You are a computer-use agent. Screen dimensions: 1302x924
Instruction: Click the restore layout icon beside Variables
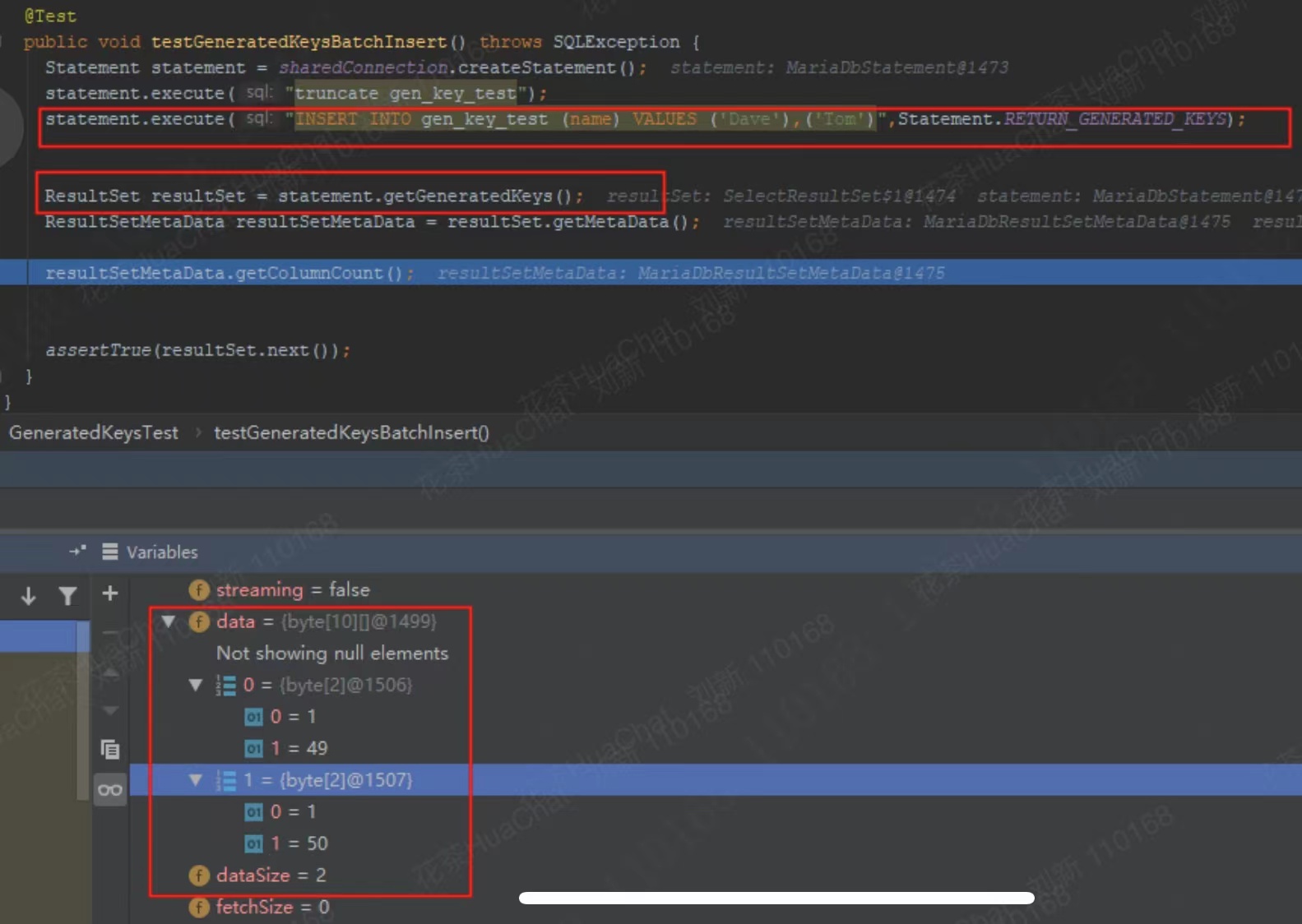pos(77,552)
